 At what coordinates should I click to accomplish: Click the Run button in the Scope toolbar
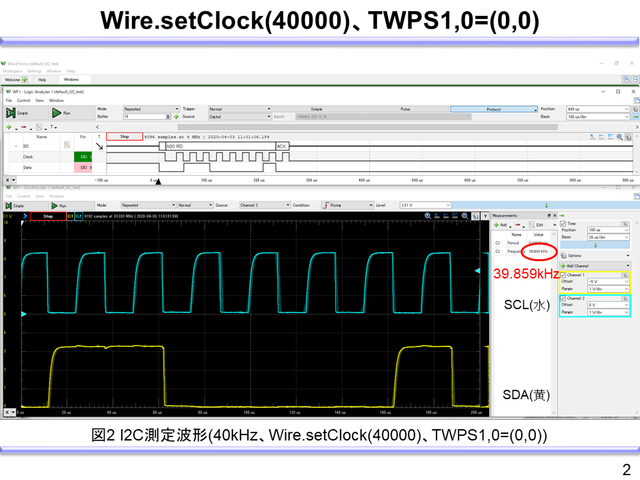pos(59,204)
